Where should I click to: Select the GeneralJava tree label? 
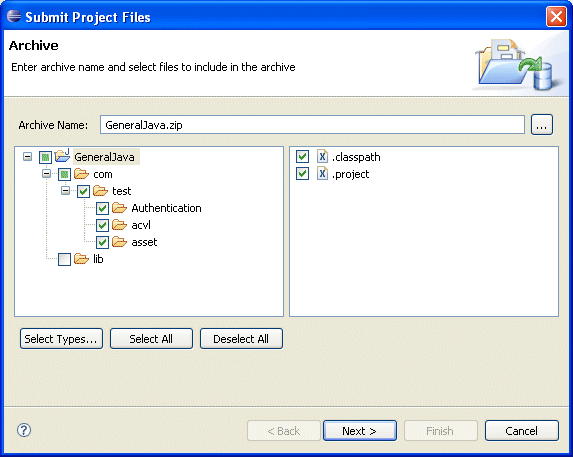(x=105, y=157)
